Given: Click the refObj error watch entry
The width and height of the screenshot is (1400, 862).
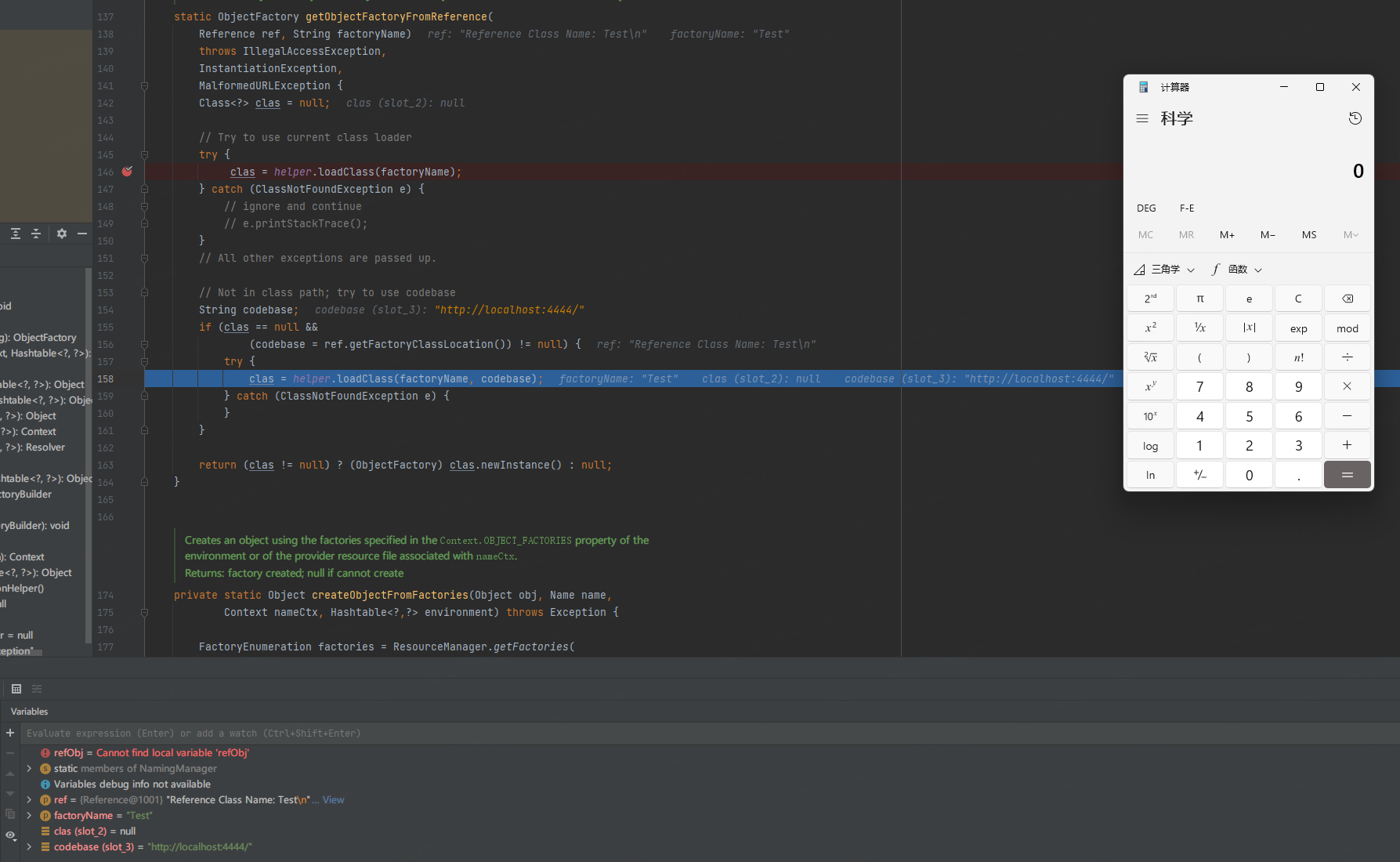Looking at the screenshot, I should coord(145,753).
